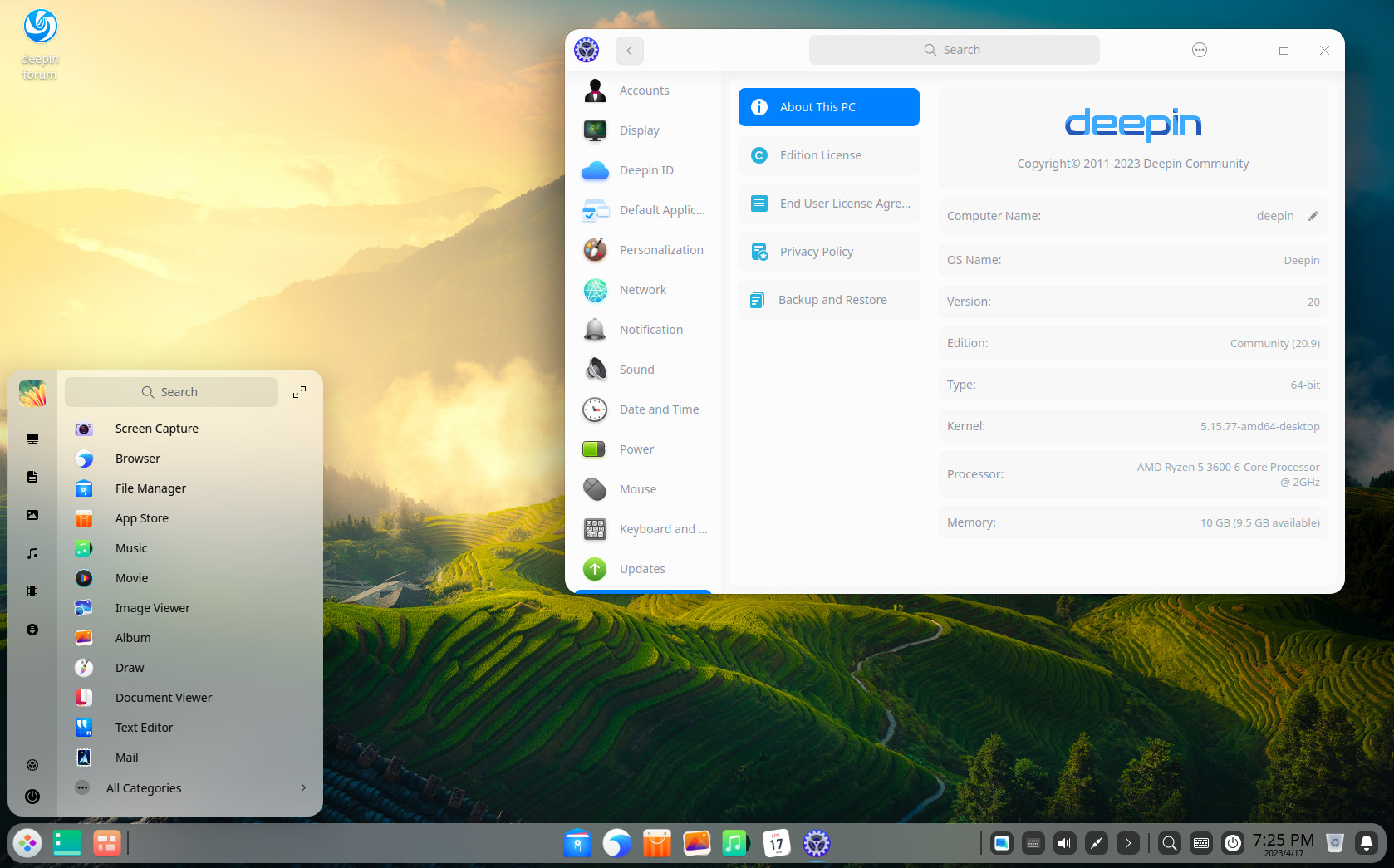The image size is (1394, 868).
Task: Open Album on dock
Action: pyautogui.click(x=697, y=843)
